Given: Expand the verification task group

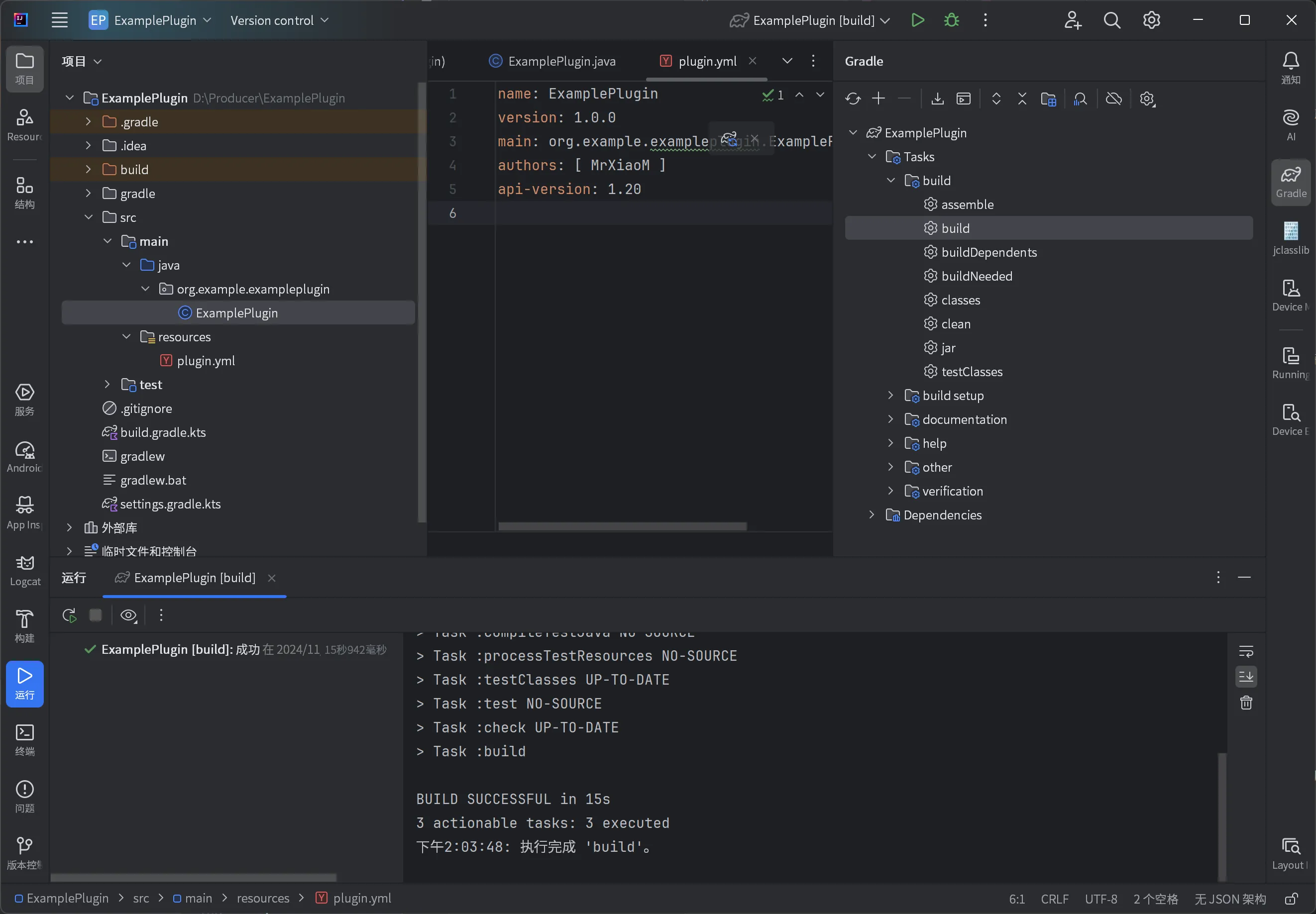Looking at the screenshot, I should tap(890, 490).
